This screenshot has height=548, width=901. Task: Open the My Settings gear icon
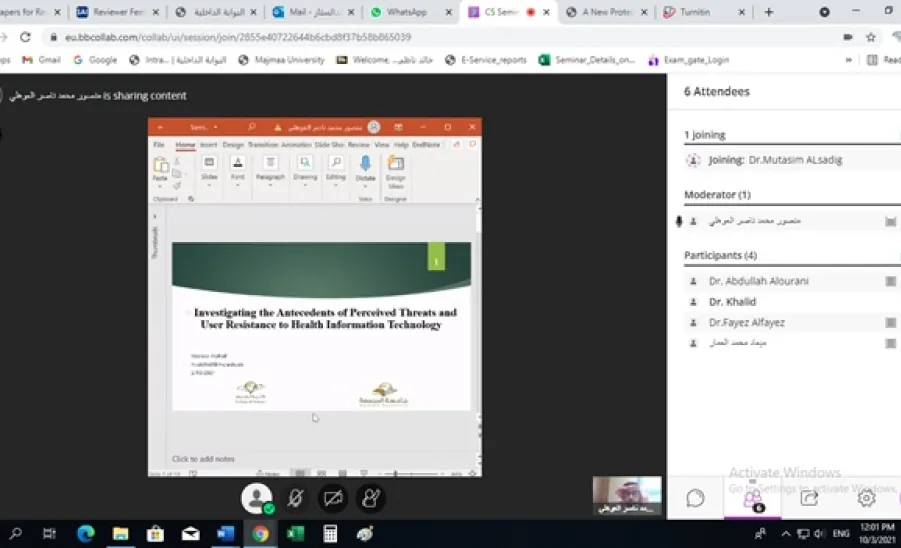coord(866,498)
